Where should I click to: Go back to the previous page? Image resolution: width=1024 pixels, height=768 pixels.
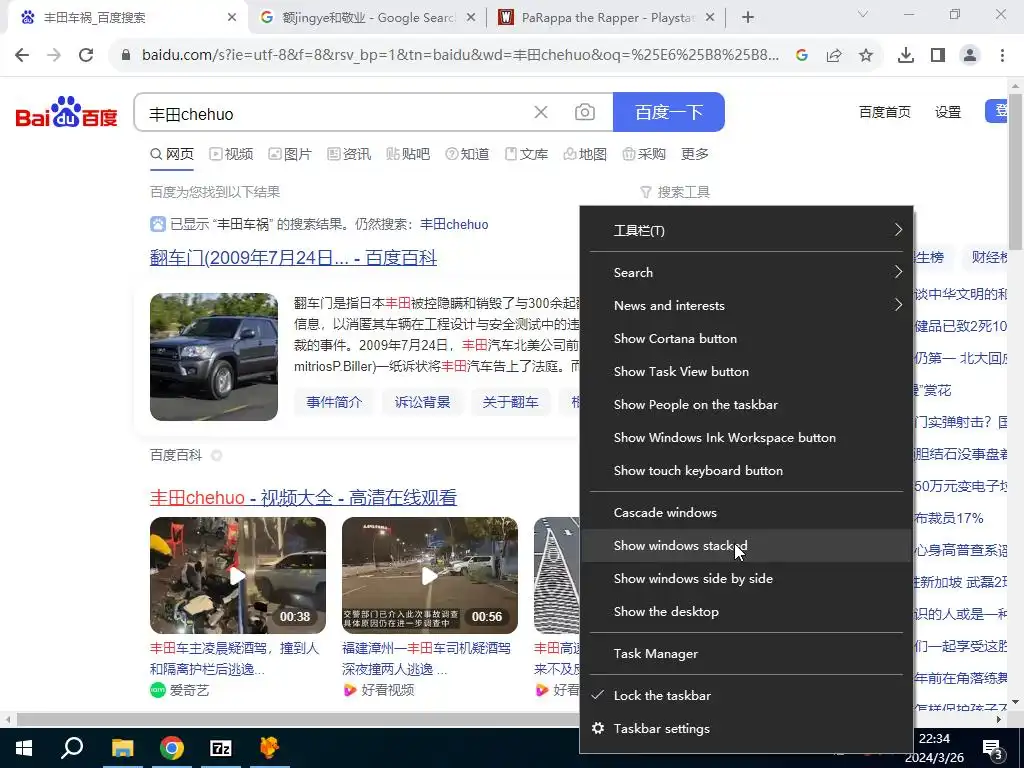point(22,56)
